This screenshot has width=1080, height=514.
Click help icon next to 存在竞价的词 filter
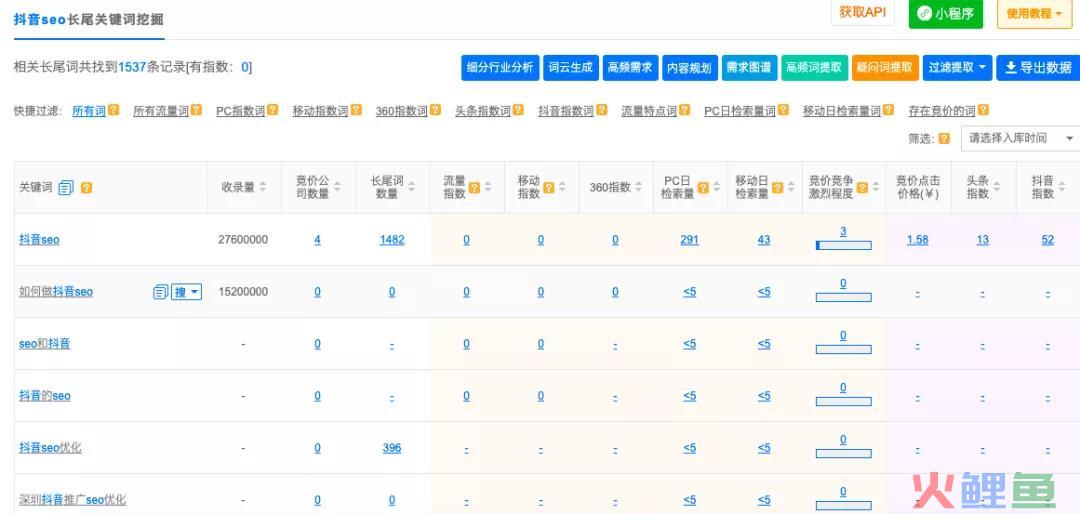983,110
